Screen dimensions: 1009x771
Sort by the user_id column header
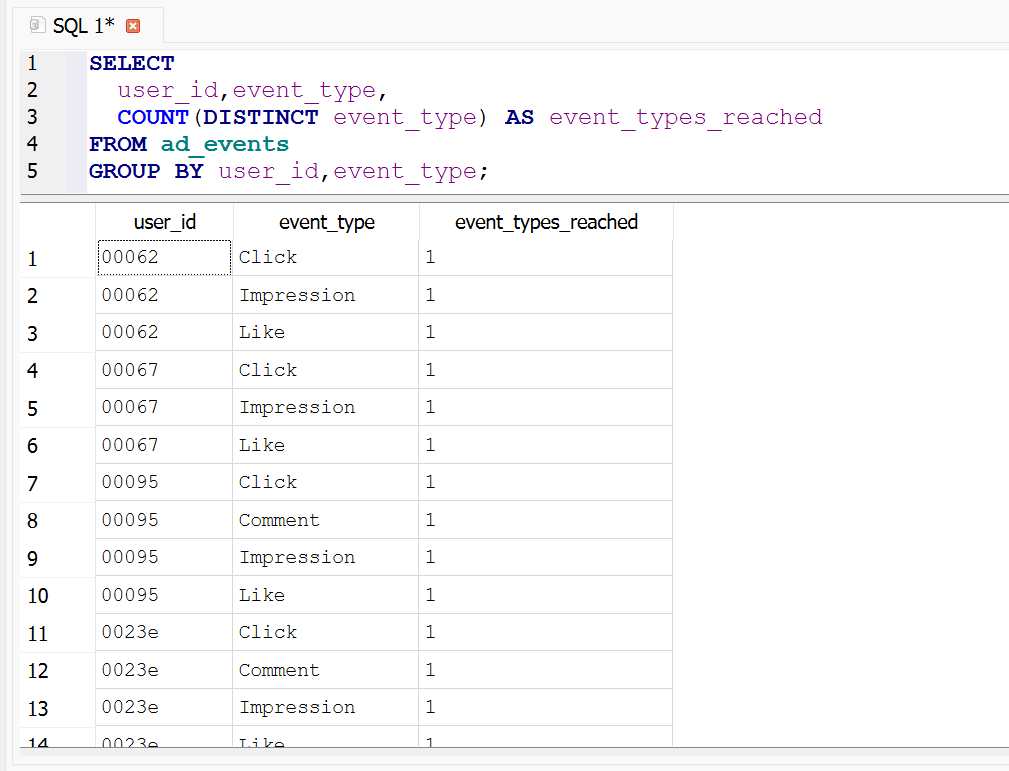[164, 222]
